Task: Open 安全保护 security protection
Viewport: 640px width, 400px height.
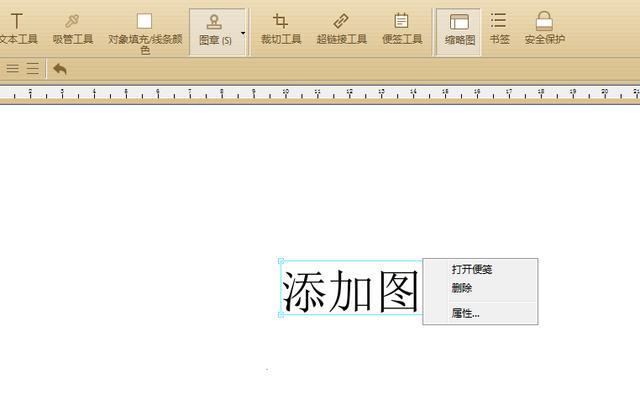Action: pos(544,29)
